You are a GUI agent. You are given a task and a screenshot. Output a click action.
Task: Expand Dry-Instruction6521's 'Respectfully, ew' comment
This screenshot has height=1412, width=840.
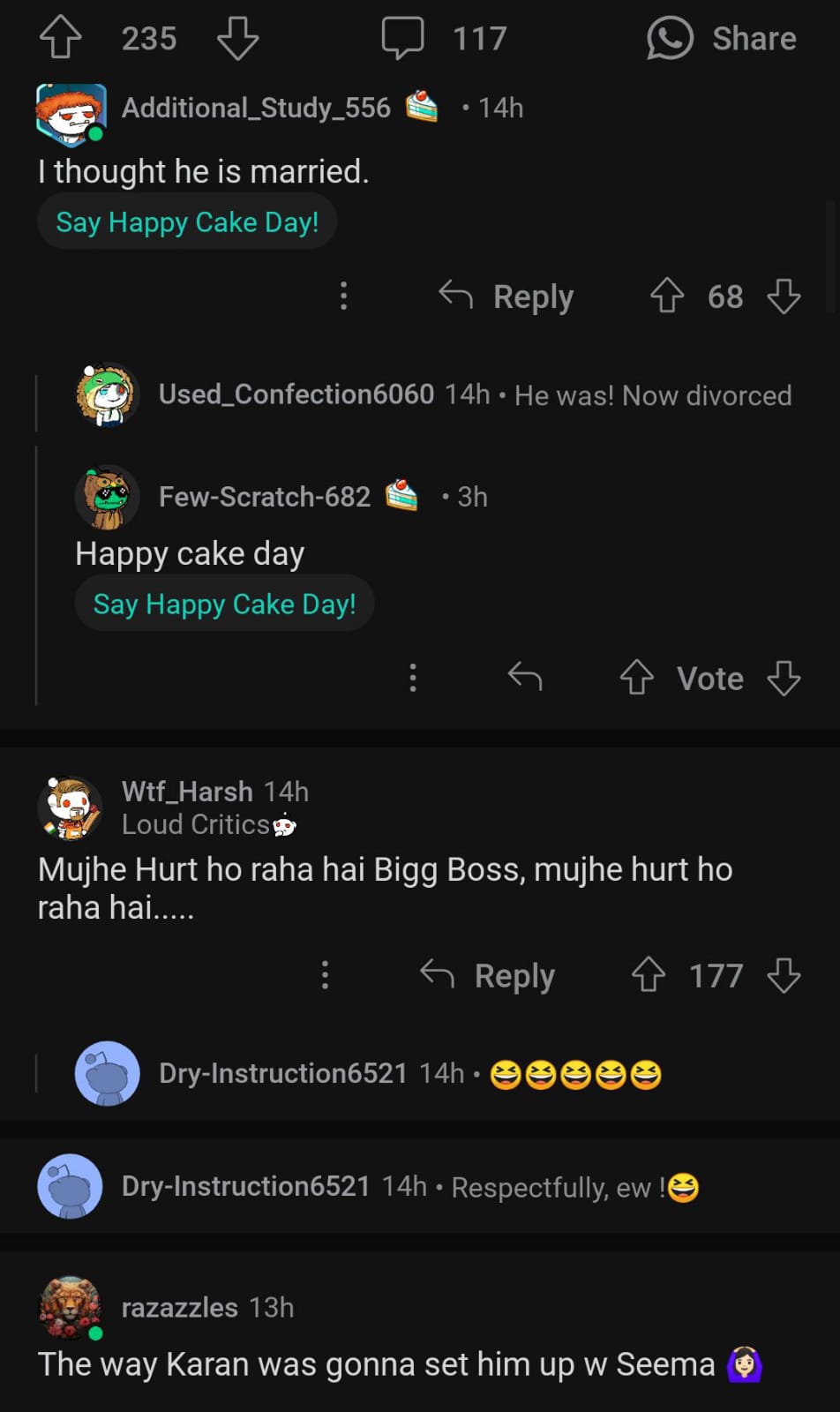click(410, 1187)
